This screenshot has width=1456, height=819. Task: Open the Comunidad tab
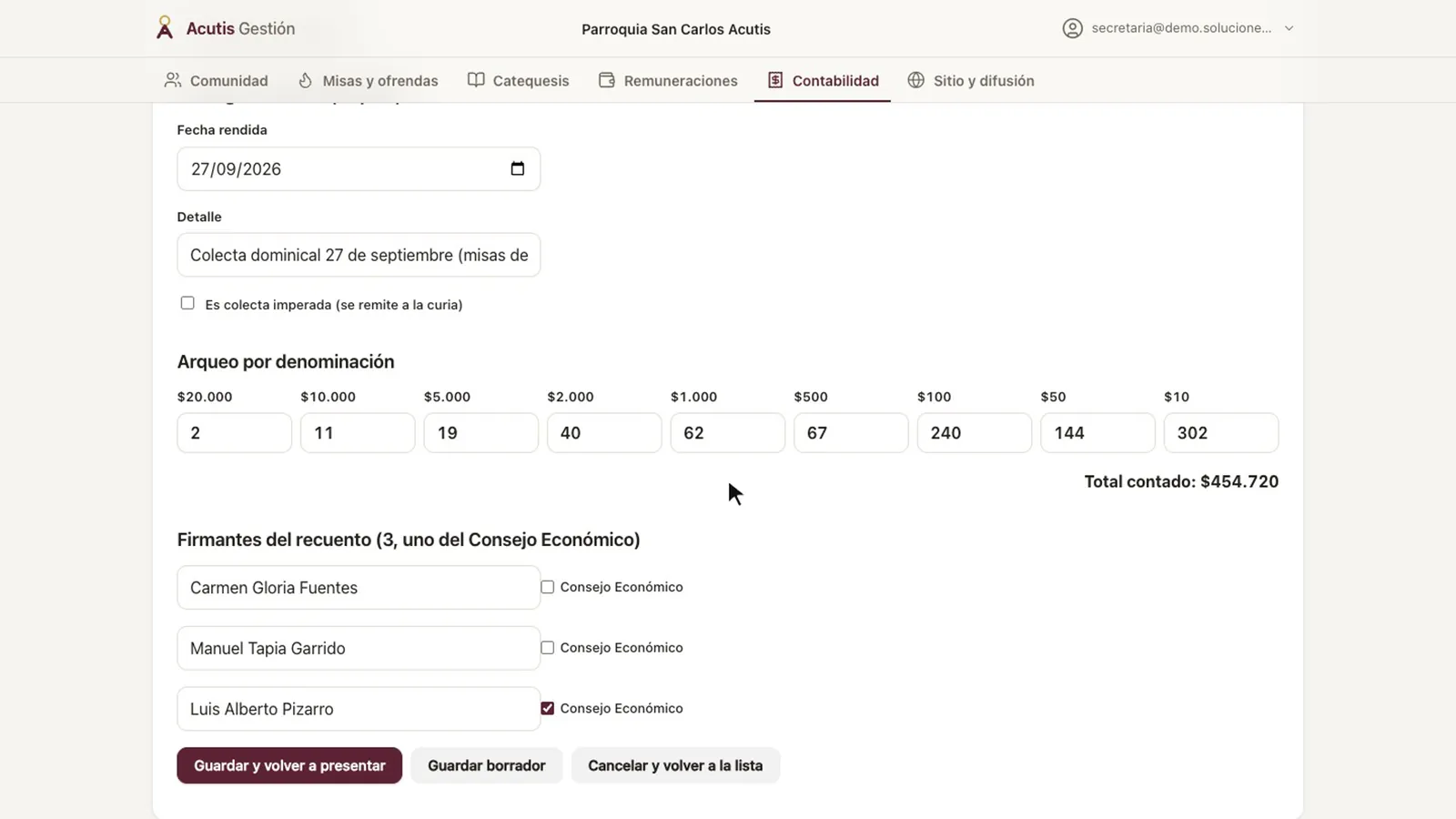pyautogui.click(x=217, y=80)
